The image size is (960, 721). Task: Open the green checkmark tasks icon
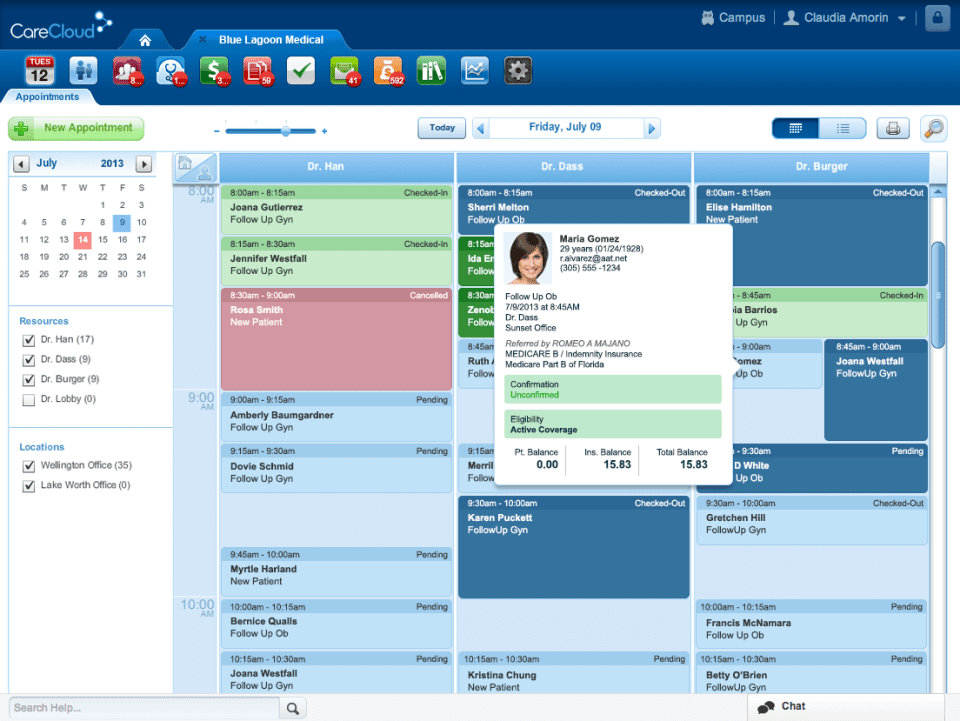pos(301,70)
